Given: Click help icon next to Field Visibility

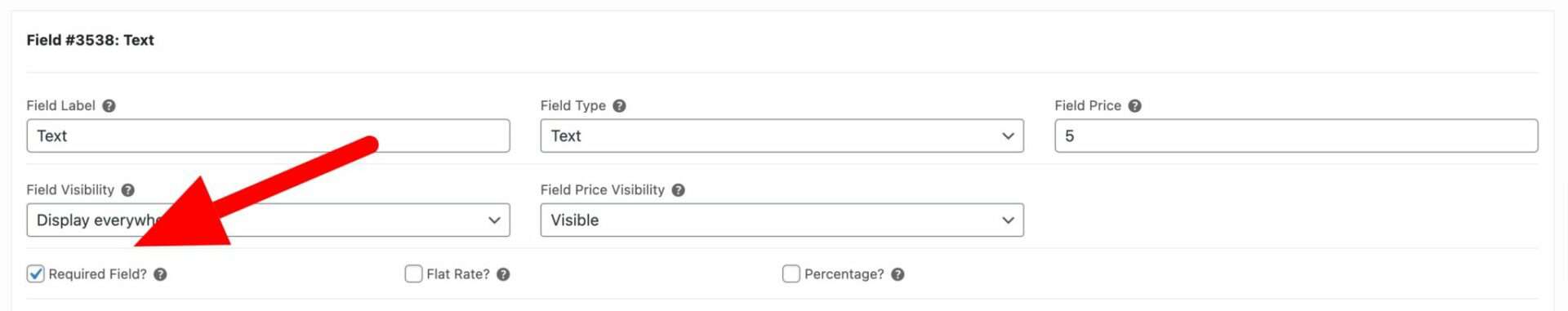Looking at the screenshot, I should (x=127, y=190).
